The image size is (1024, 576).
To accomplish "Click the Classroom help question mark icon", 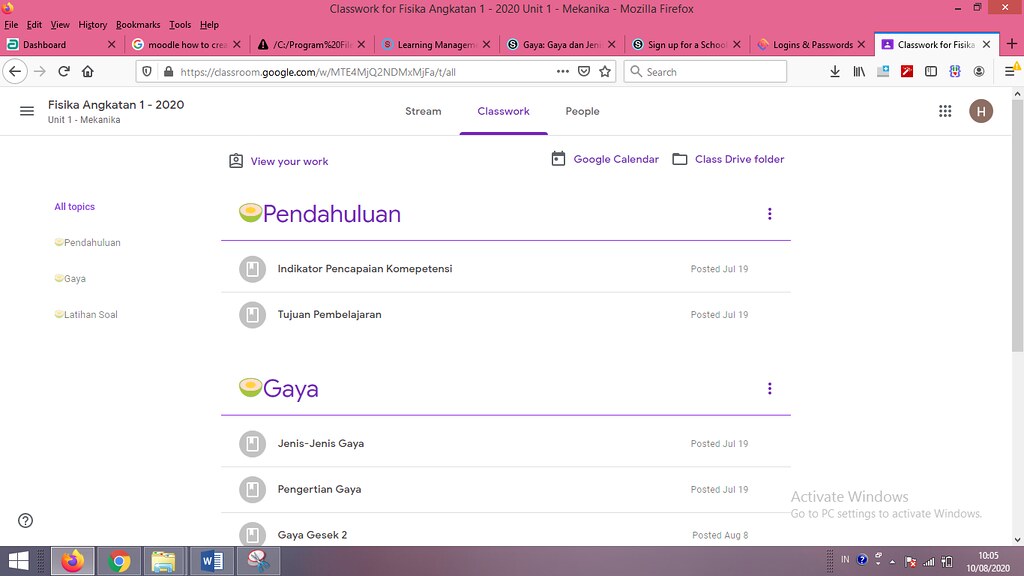I will [x=25, y=520].
